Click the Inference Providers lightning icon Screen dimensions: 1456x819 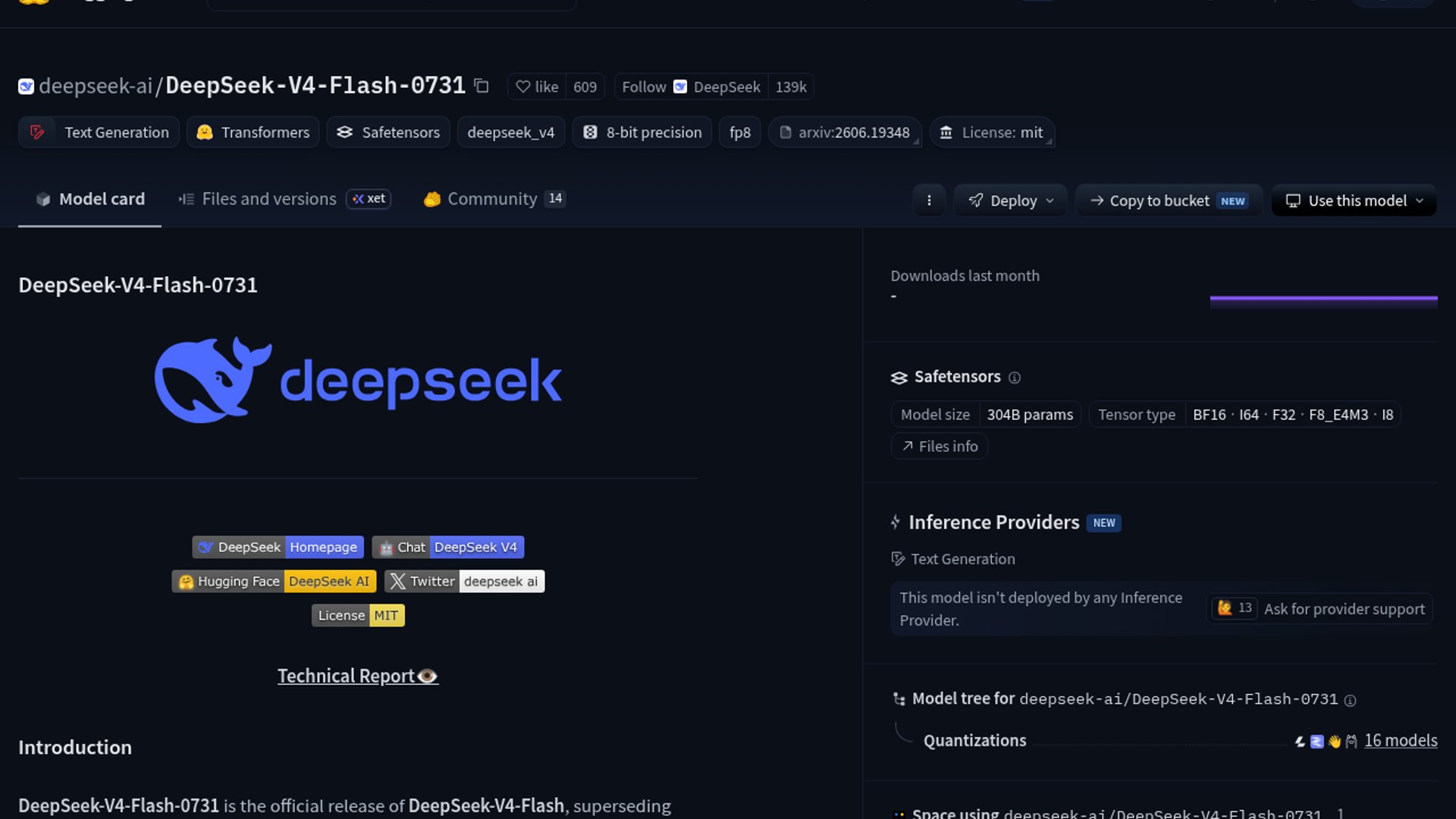(x=896, y=522)
